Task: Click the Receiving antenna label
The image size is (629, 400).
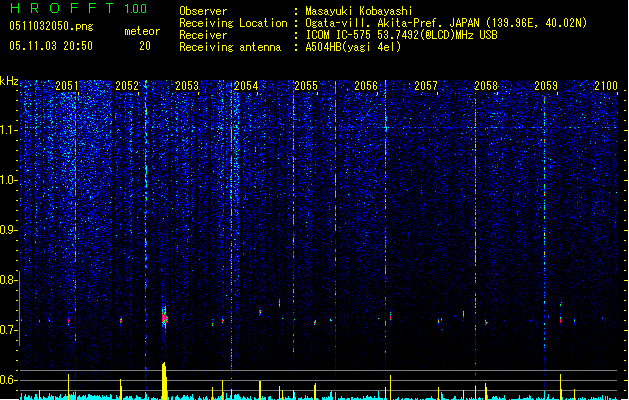Action: (x=230, y=47)
